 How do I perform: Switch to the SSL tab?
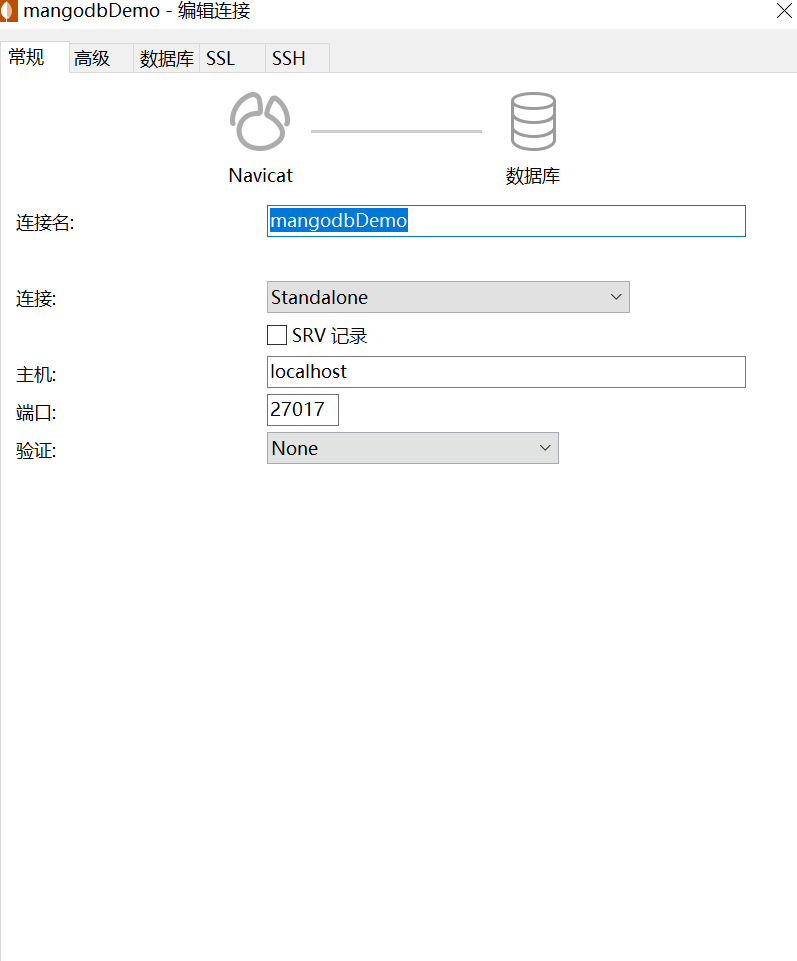232,58
